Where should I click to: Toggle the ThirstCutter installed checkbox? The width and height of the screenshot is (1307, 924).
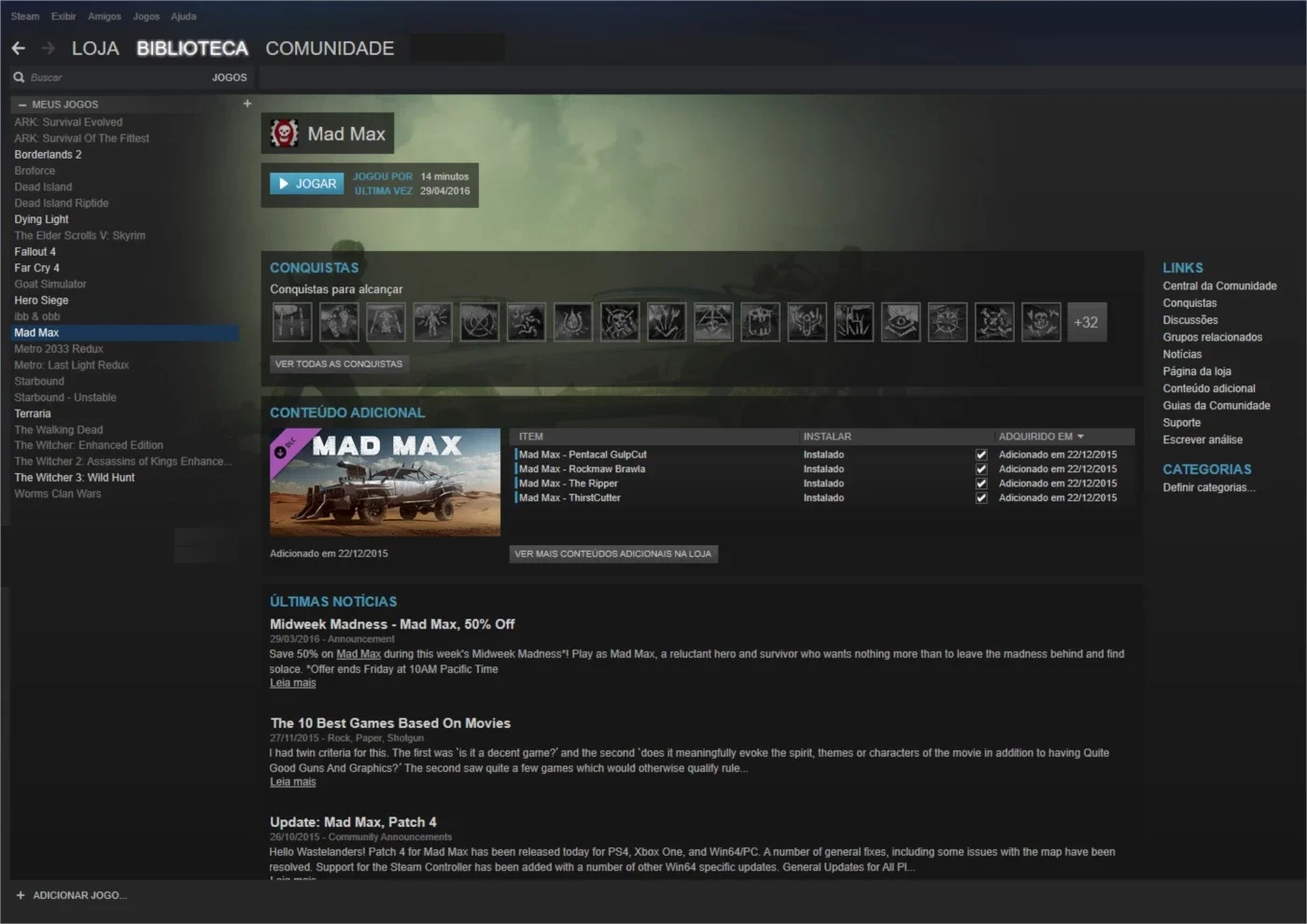[981, 497]
